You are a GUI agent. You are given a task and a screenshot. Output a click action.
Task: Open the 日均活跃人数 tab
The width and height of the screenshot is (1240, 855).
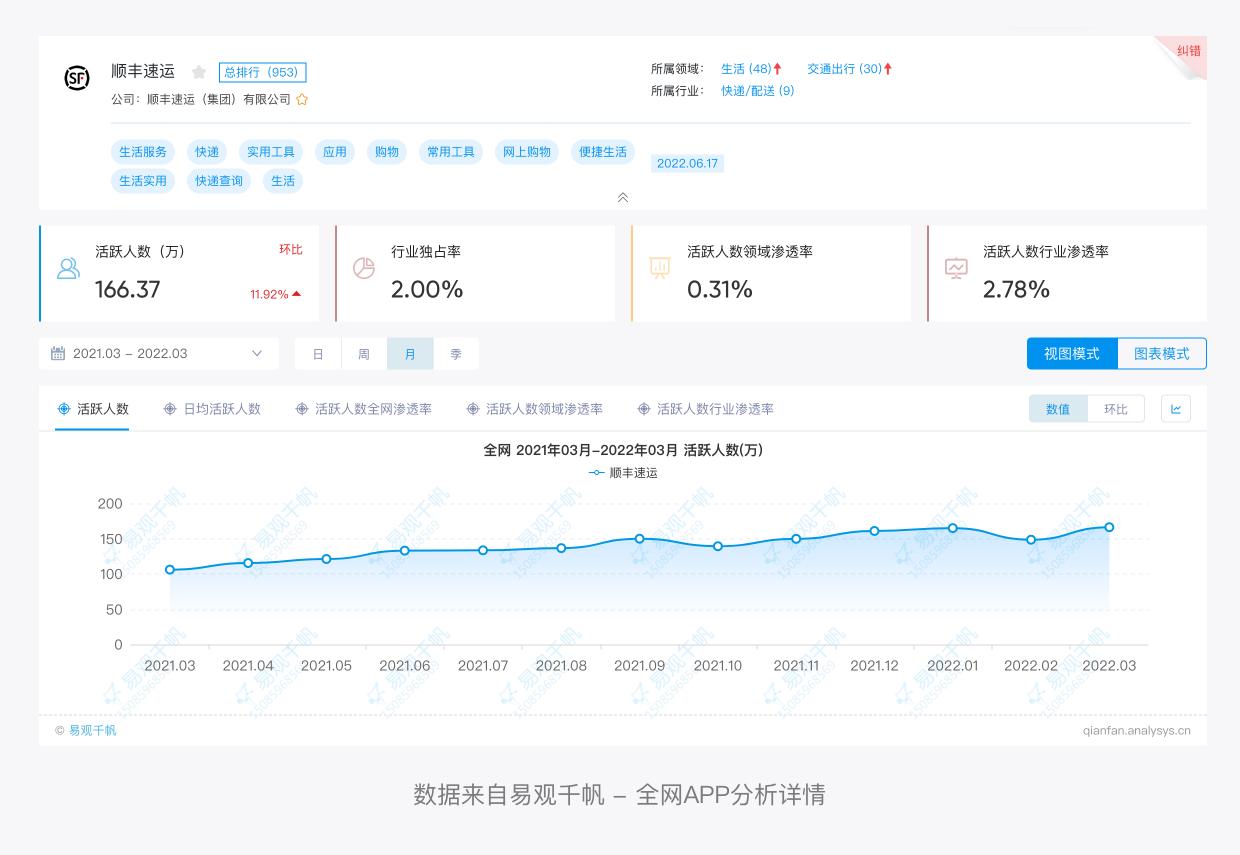[212, 408]
